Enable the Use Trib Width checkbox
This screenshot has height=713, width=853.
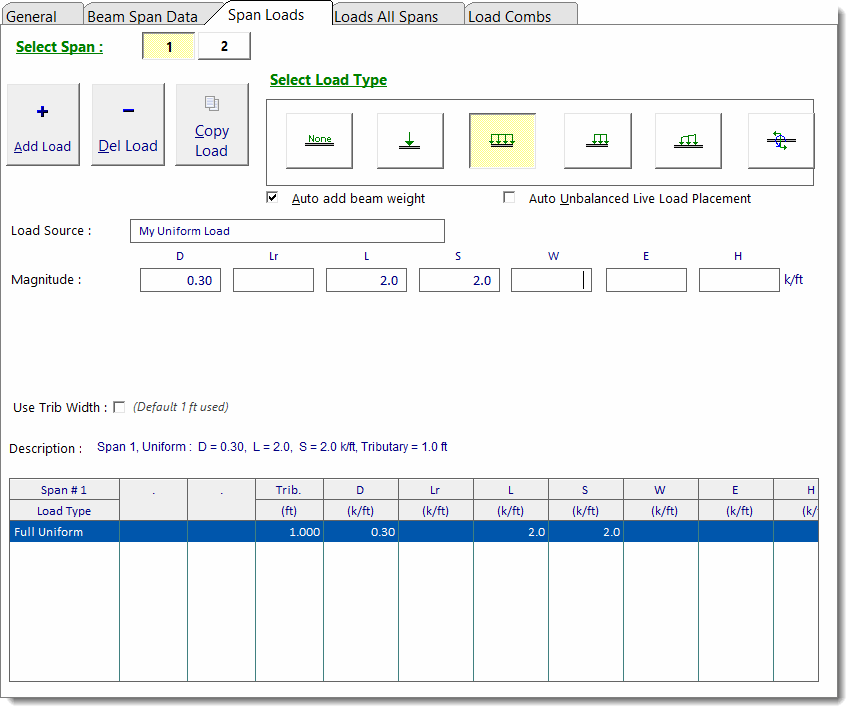pos(119,407)
